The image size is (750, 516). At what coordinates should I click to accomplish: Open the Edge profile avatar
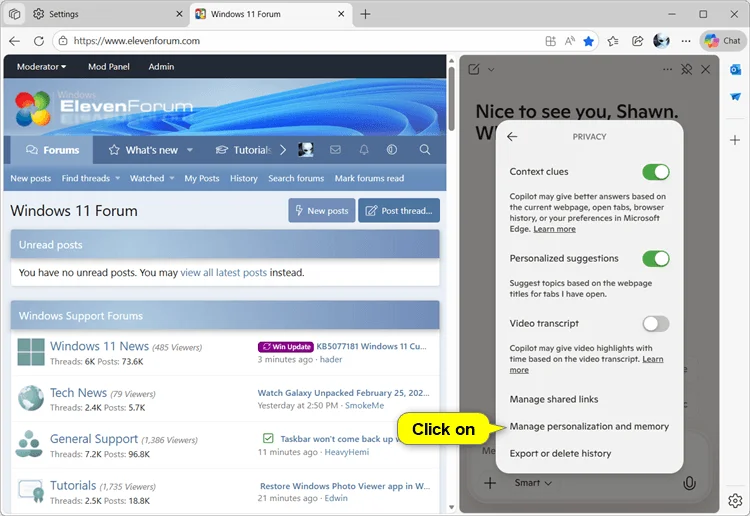(x=661, y=41)
